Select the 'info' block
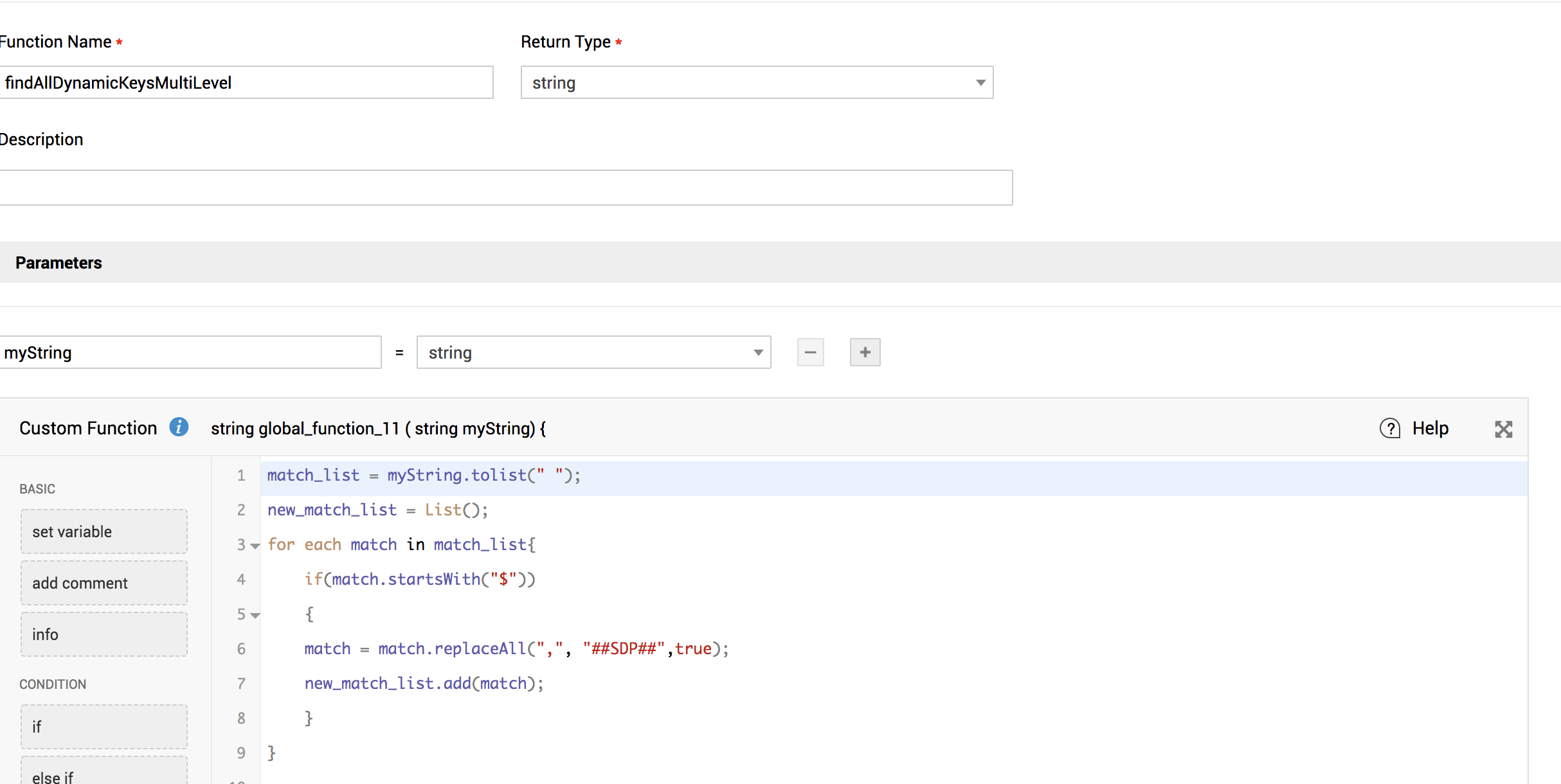 [x=104, y=634]
